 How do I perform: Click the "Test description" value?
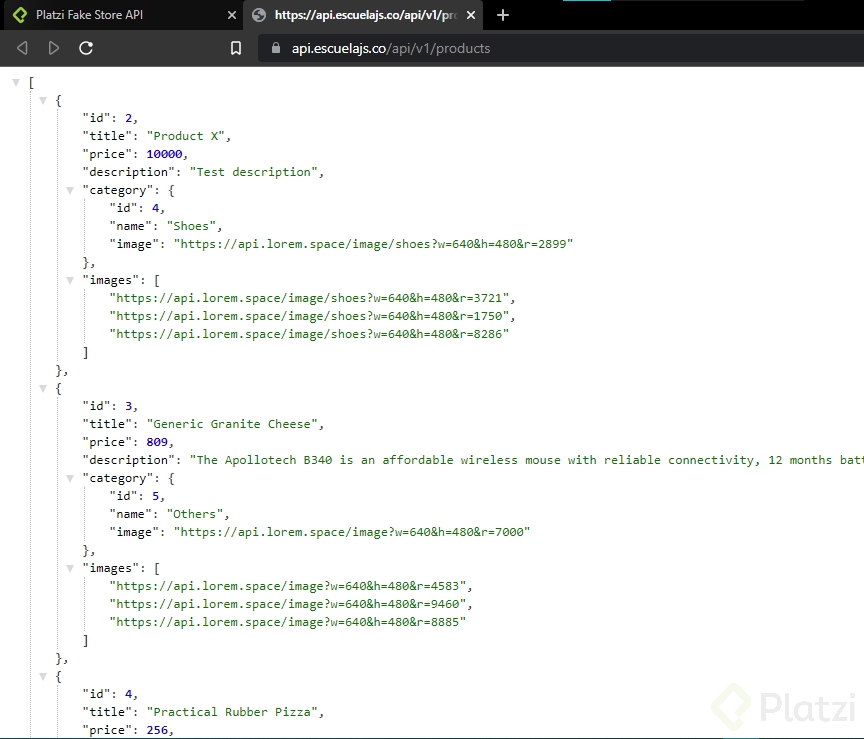point(253,172)
